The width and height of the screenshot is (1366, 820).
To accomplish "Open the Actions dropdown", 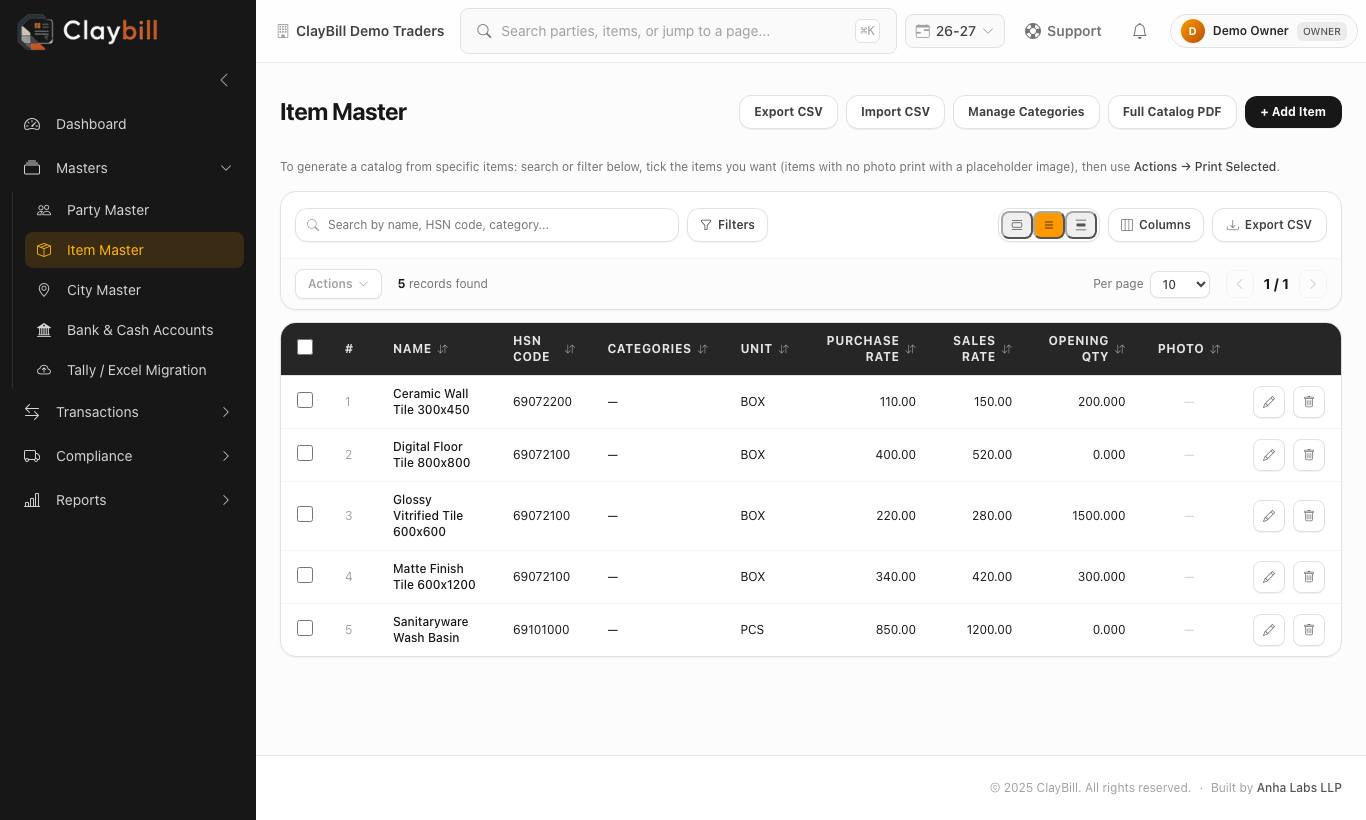I will 338,284.
